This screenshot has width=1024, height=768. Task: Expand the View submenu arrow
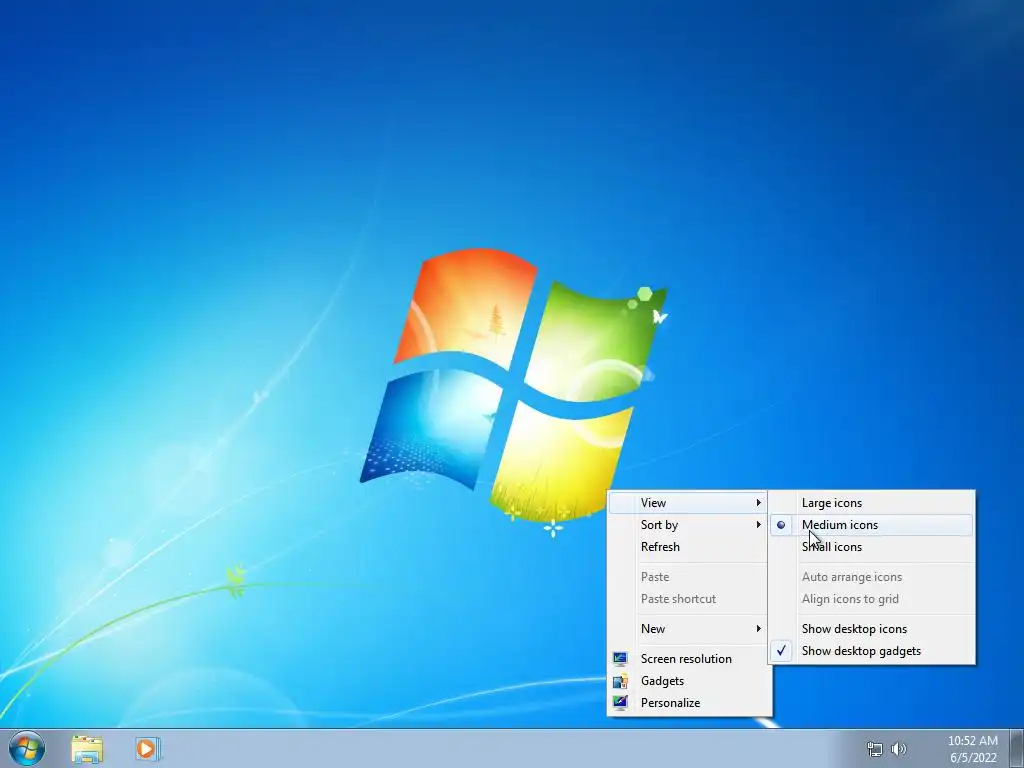[x=758, y=503]
